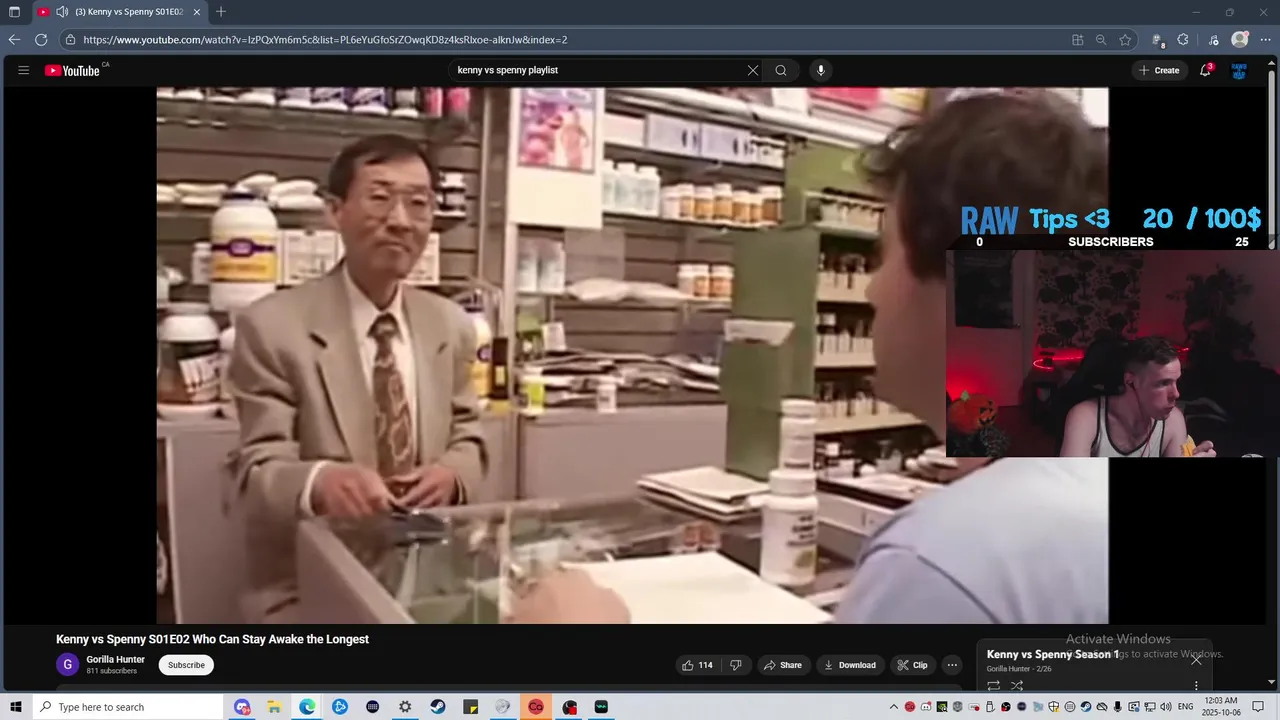Shuffle the Kenny vs Spenny playlist
1280x720 pixels.
[1017, 686]
